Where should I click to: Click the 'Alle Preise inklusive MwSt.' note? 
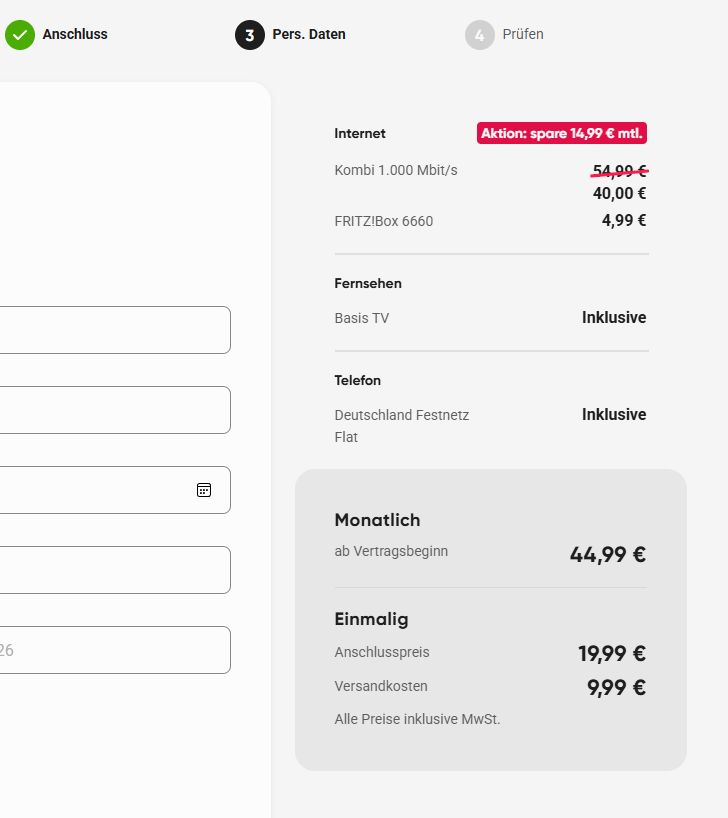point(417,719)
